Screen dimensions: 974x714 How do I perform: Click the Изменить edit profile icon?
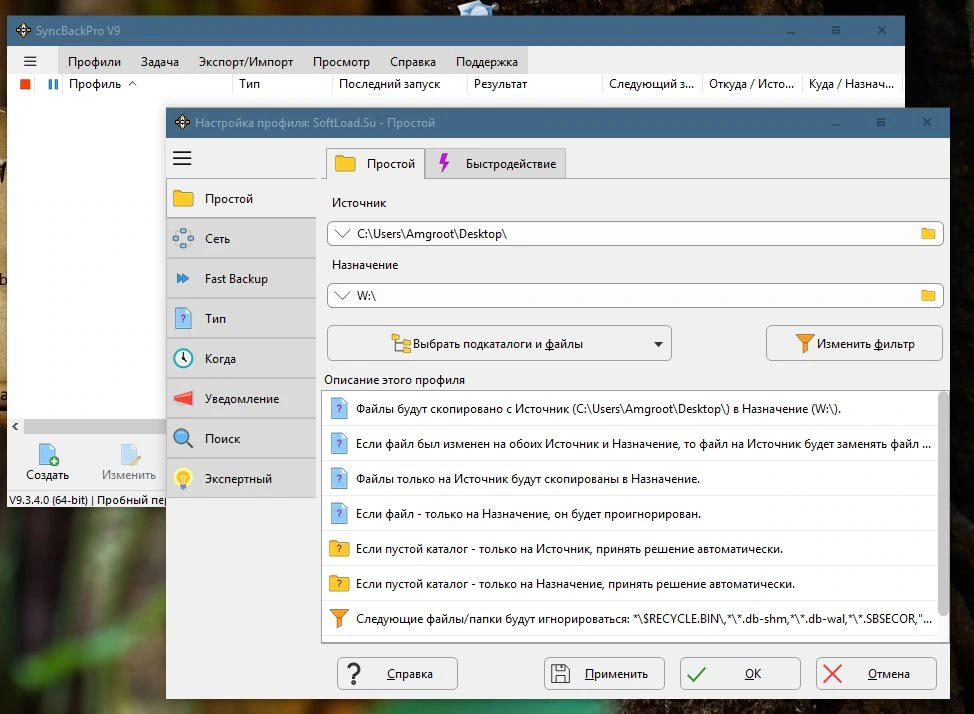click(130, 454)
